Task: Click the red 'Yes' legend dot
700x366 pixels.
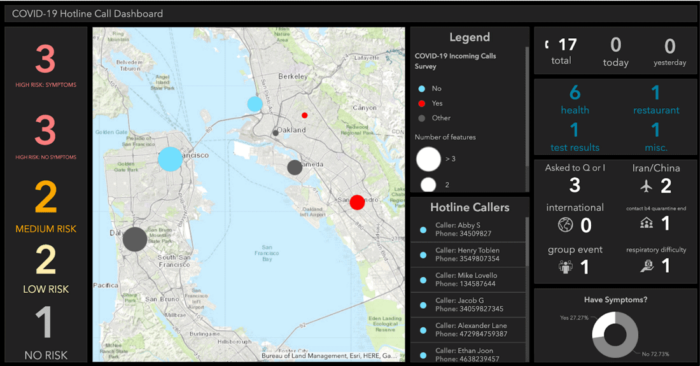Action: tap(421, 104)
